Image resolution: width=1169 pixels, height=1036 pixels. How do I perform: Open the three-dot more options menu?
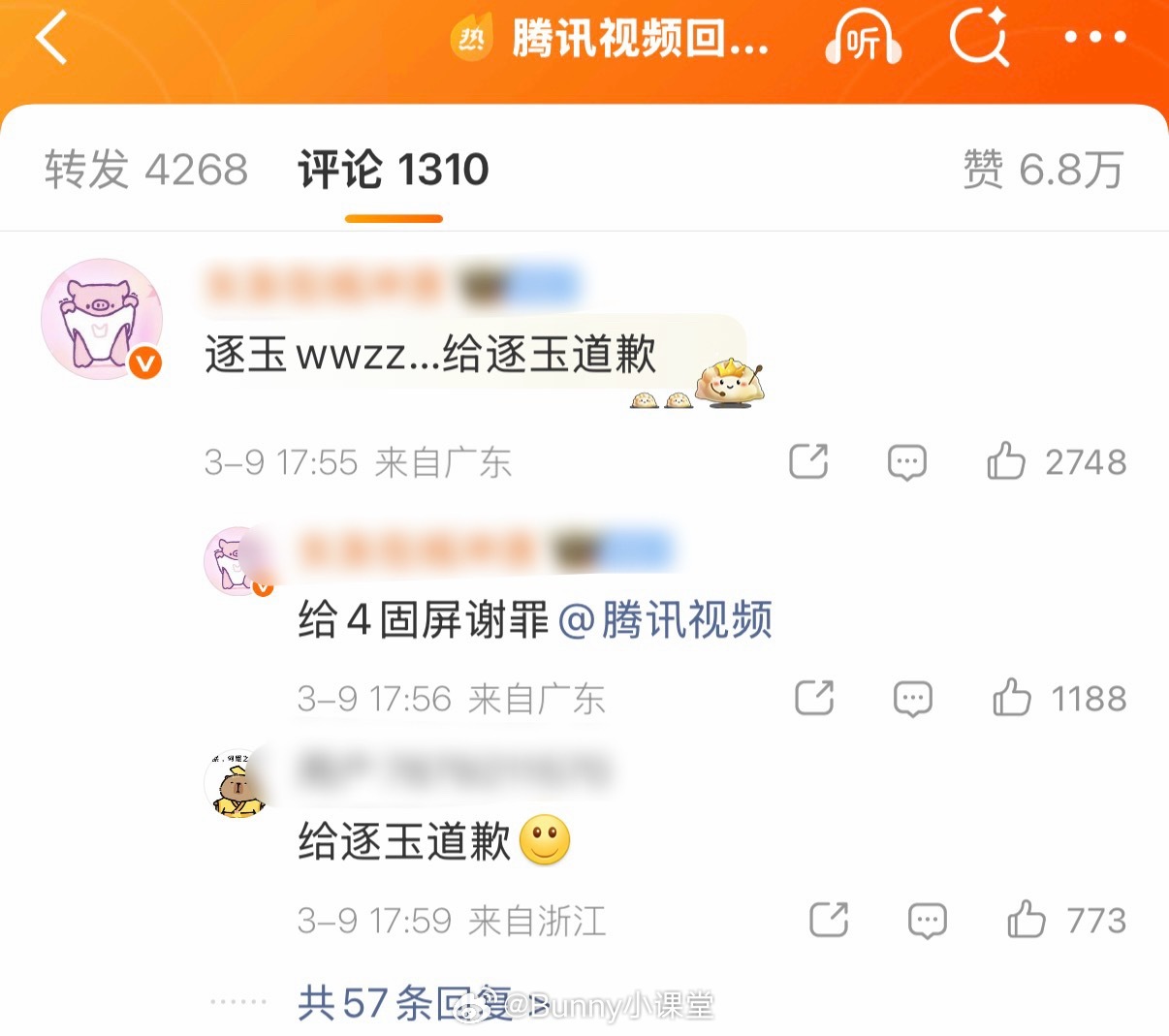1095,39
